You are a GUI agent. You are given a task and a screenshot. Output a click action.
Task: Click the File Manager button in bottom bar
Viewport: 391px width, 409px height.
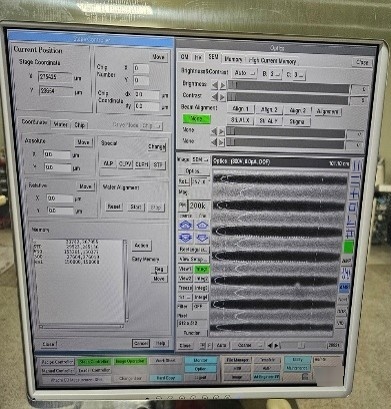[x=237, y=360]
